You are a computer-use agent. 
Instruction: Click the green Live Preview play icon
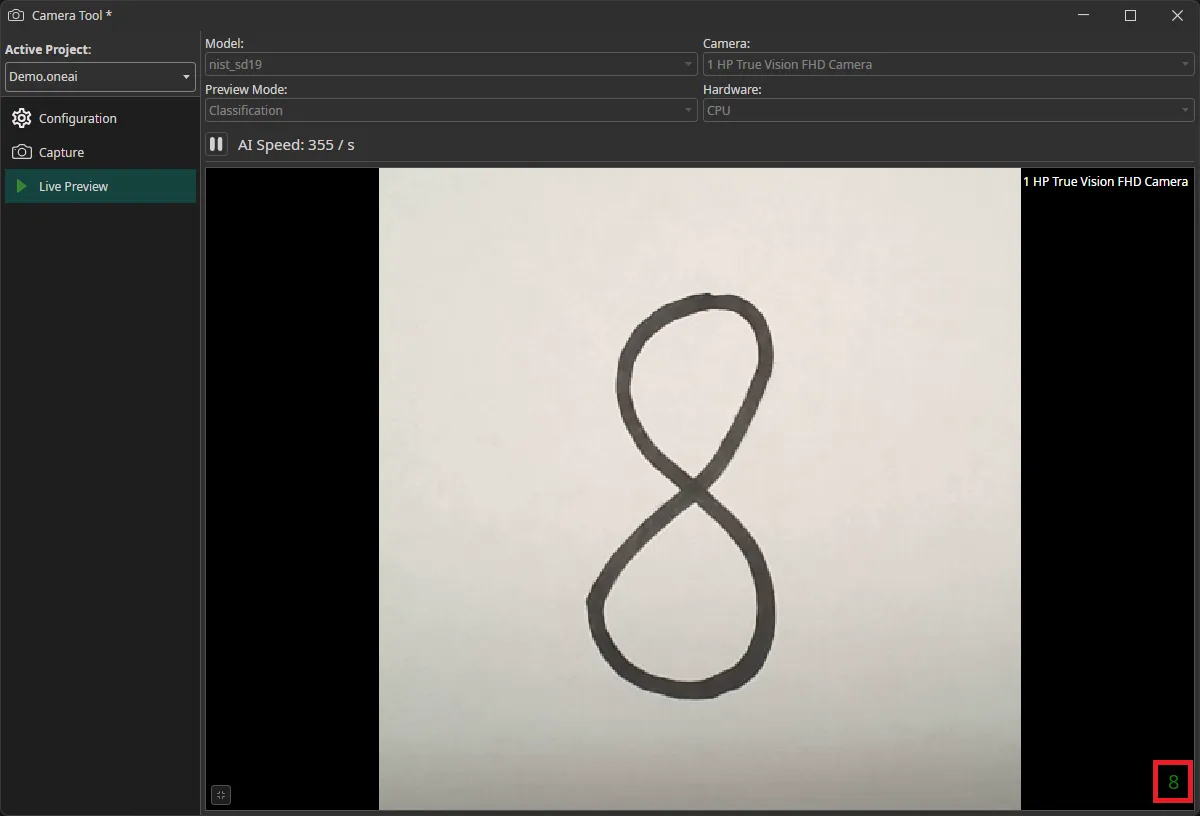[x=20, y=186]
